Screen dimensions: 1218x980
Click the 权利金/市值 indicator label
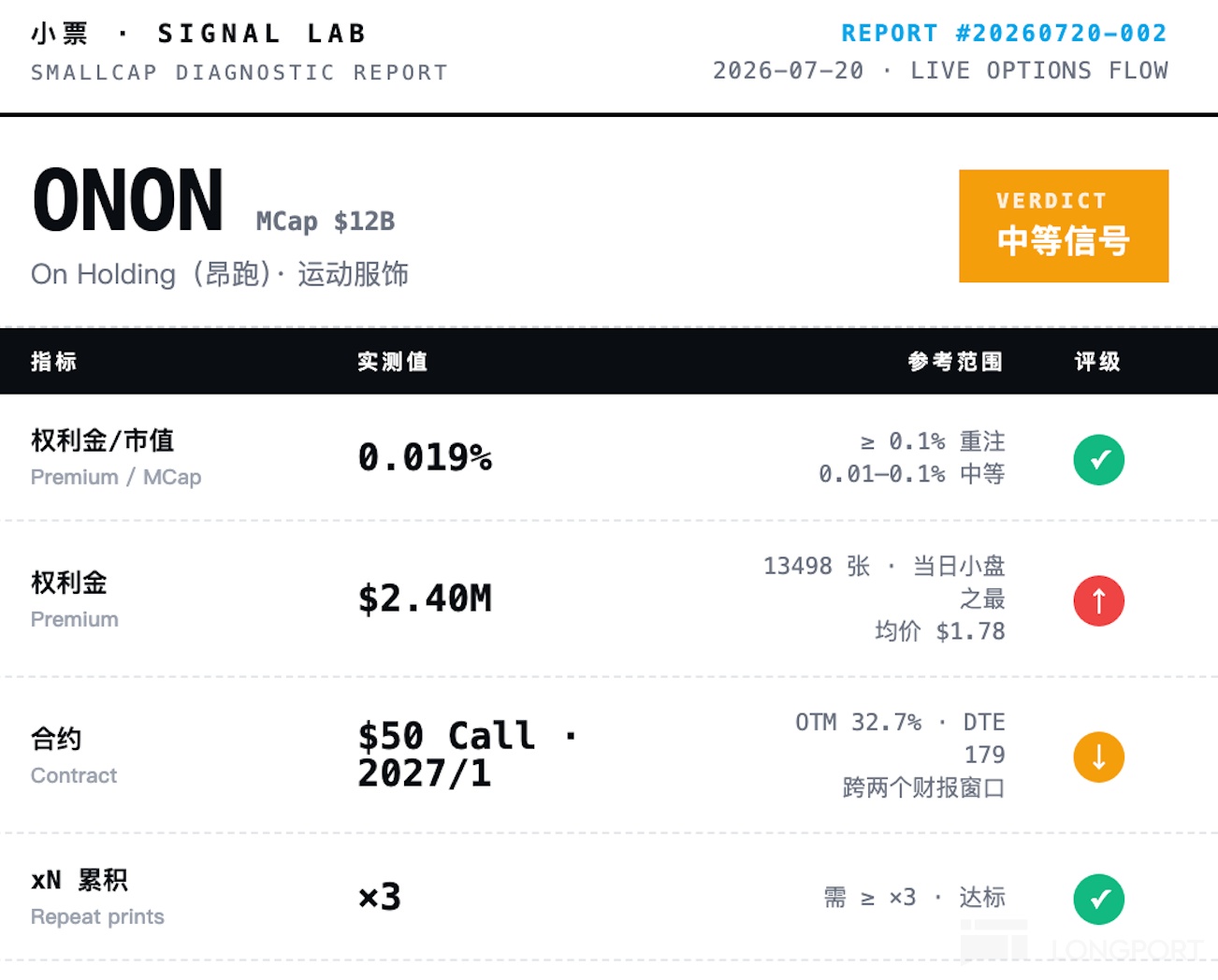coord(103,440)
